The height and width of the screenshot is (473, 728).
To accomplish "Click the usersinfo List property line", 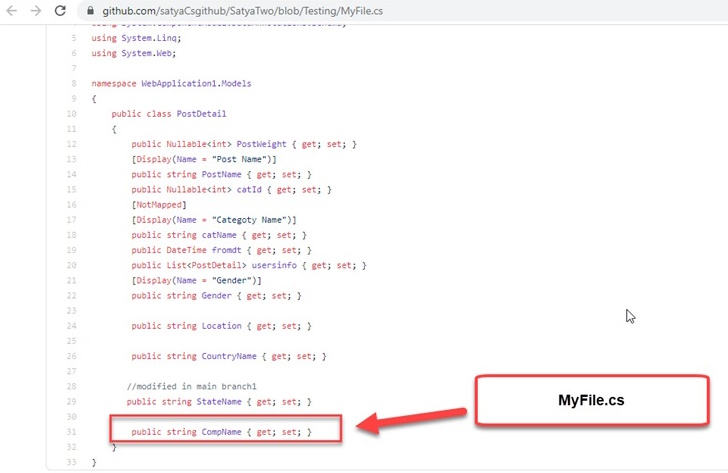I will (x=249, y=265).
